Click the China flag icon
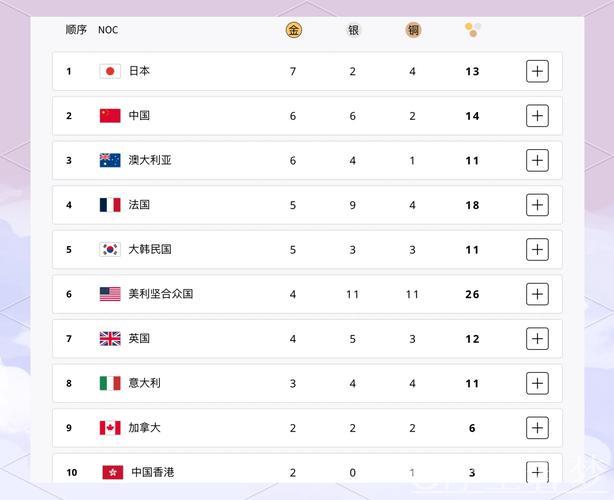Screen dimensions: 614x500 tap(110, 116)
